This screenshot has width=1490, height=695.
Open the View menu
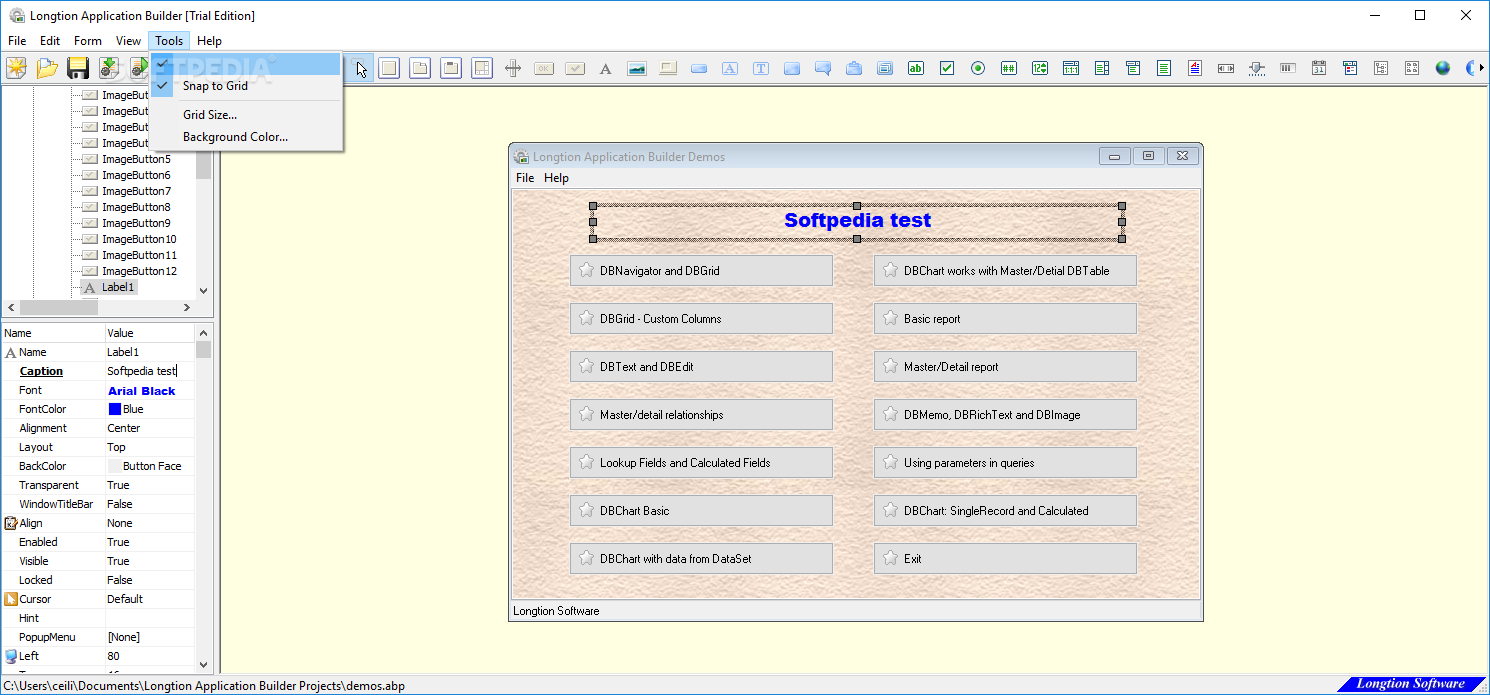128,41
